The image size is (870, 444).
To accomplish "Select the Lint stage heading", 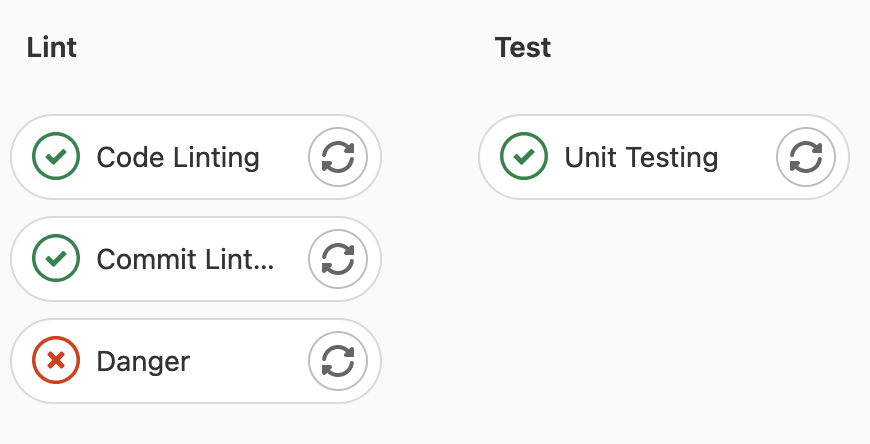I will 52,47.
